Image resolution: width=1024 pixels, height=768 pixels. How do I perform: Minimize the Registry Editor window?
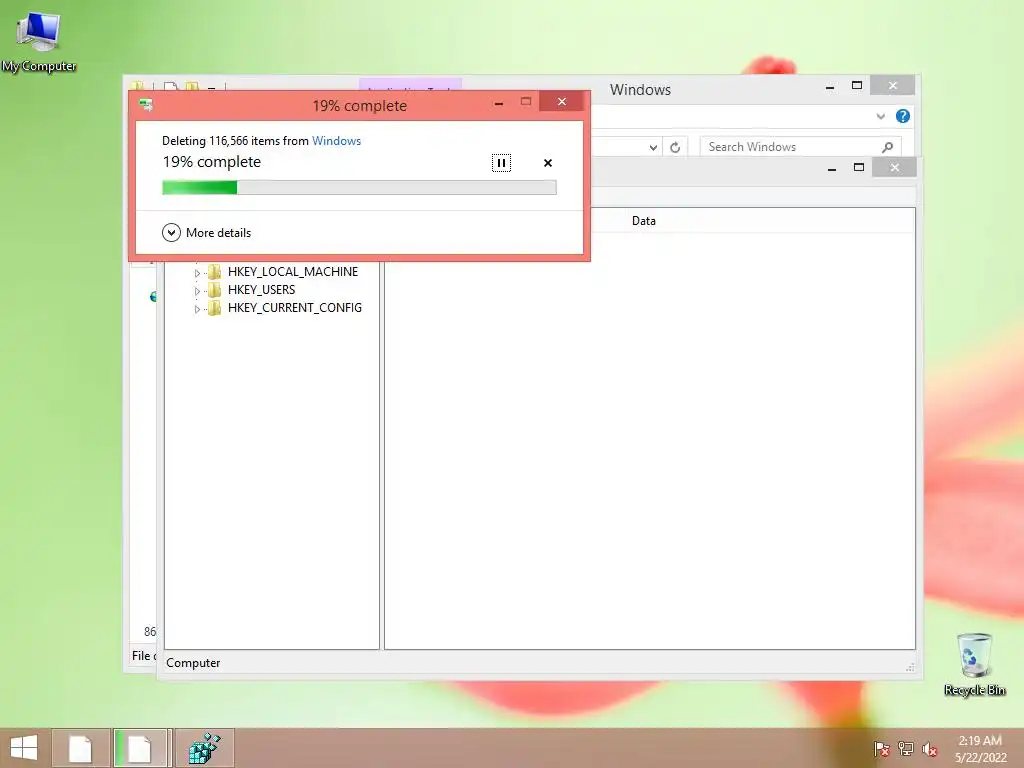(832, 168)
